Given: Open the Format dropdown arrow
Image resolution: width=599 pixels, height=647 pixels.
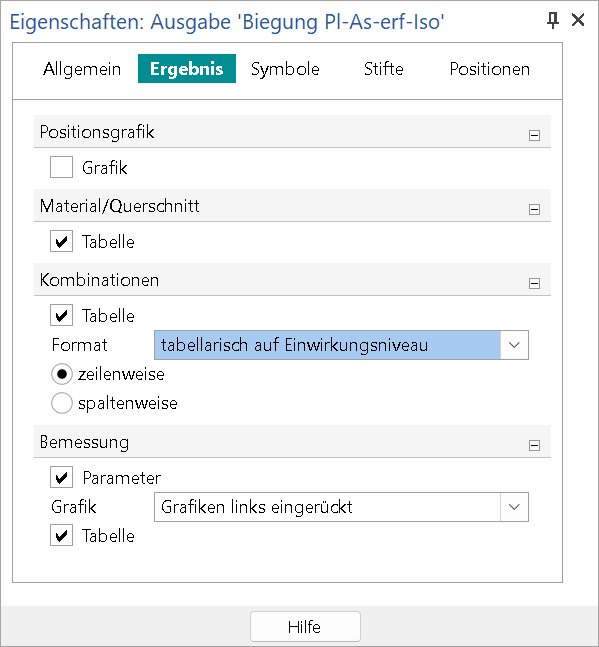Looking at the screenshot, I should pyautogui.click(x=514, y=345).
